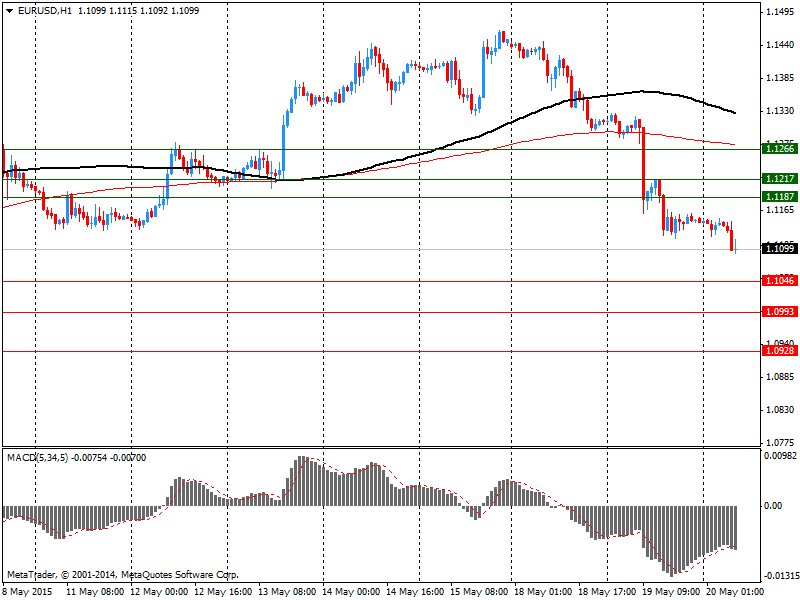
Task: Click the 1.1440 price scale value
Action: 780,45
